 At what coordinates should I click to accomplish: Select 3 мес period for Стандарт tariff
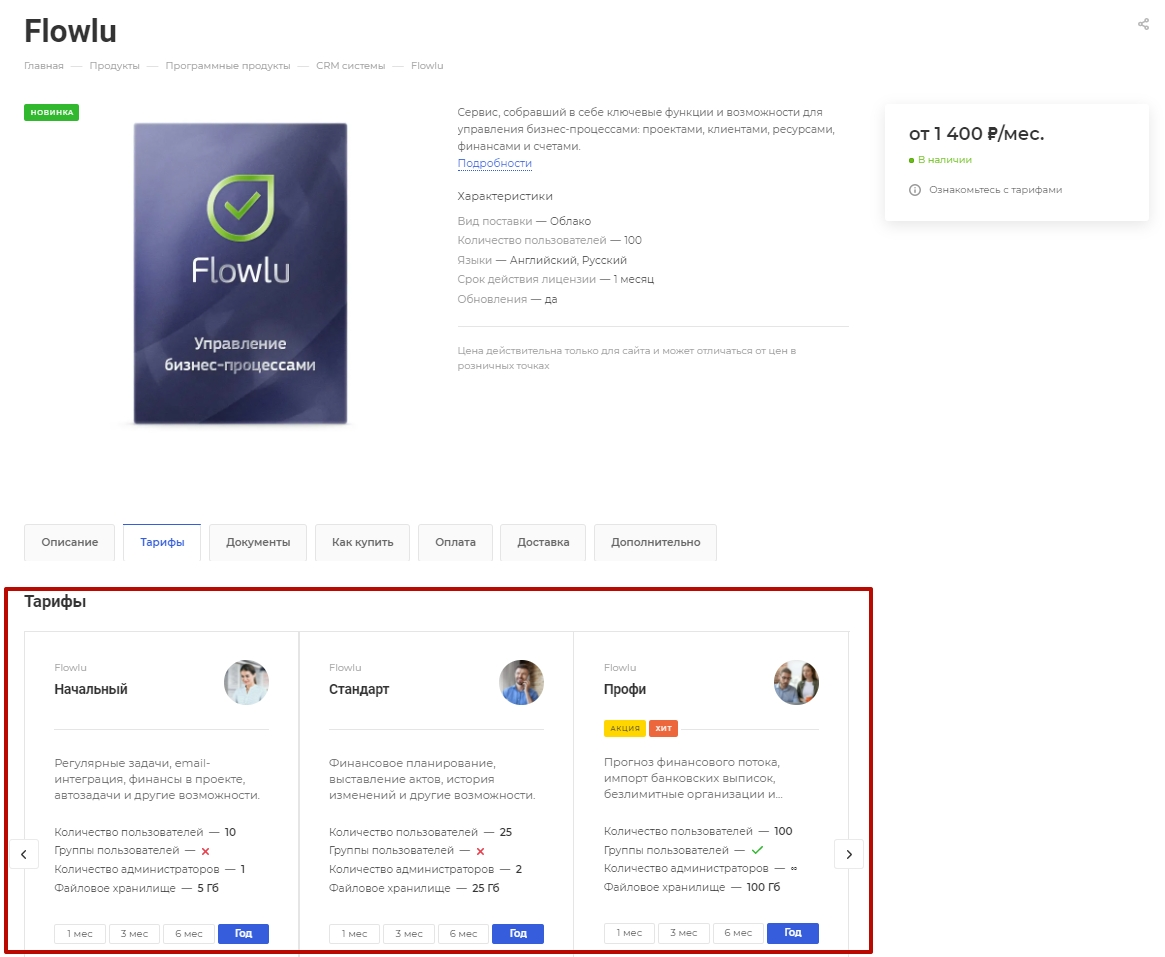tap(409, 934)
